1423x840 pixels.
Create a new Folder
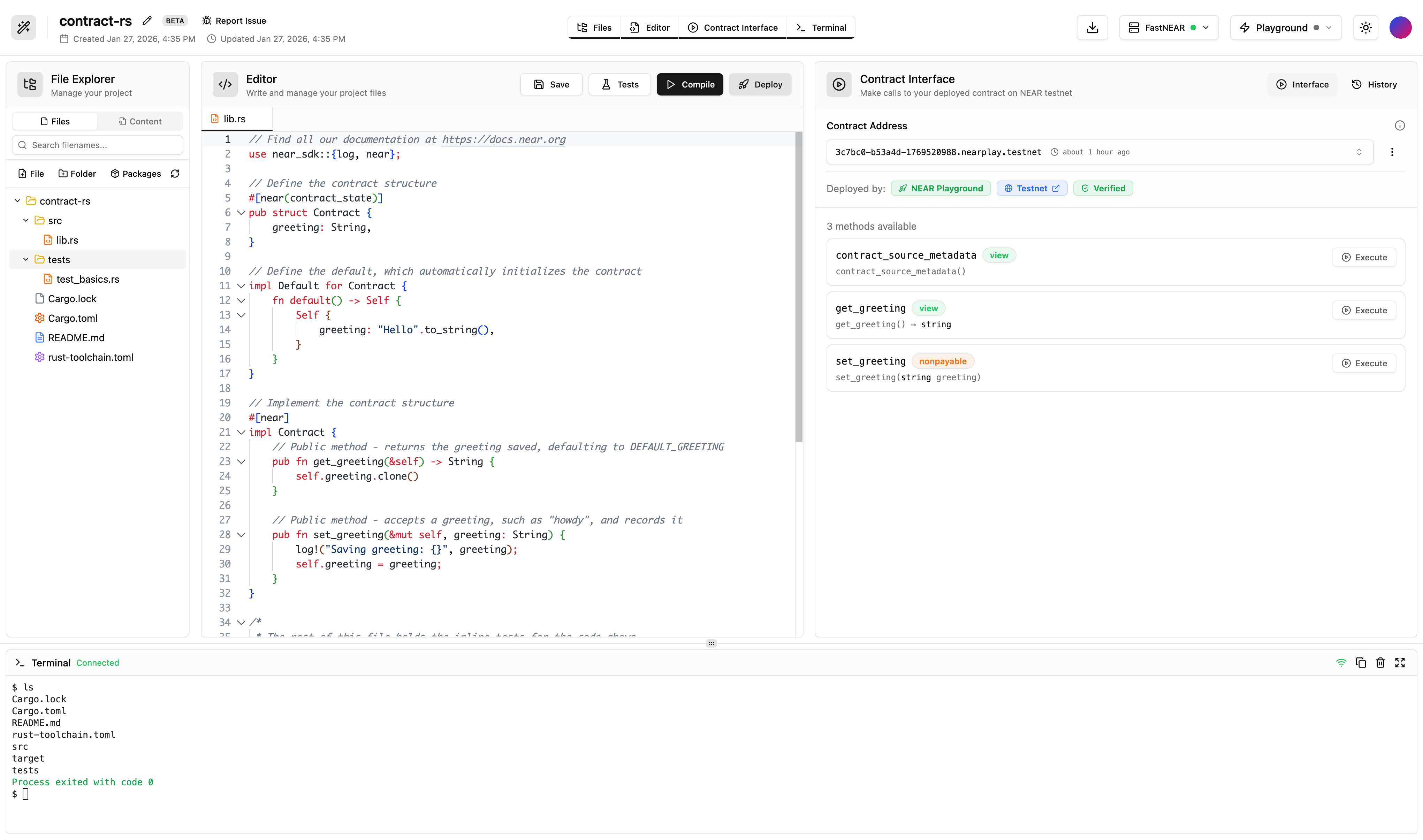tap(77, 174)
